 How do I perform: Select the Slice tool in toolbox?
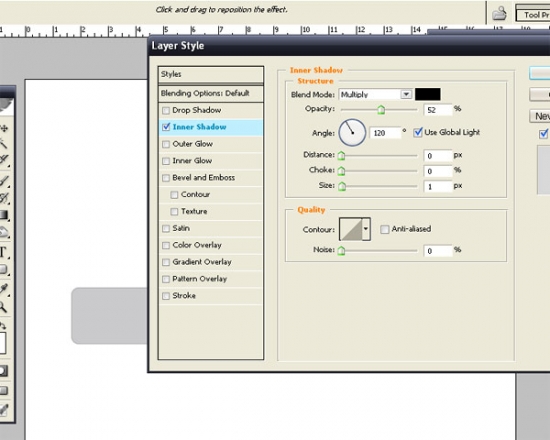[4, 160]
